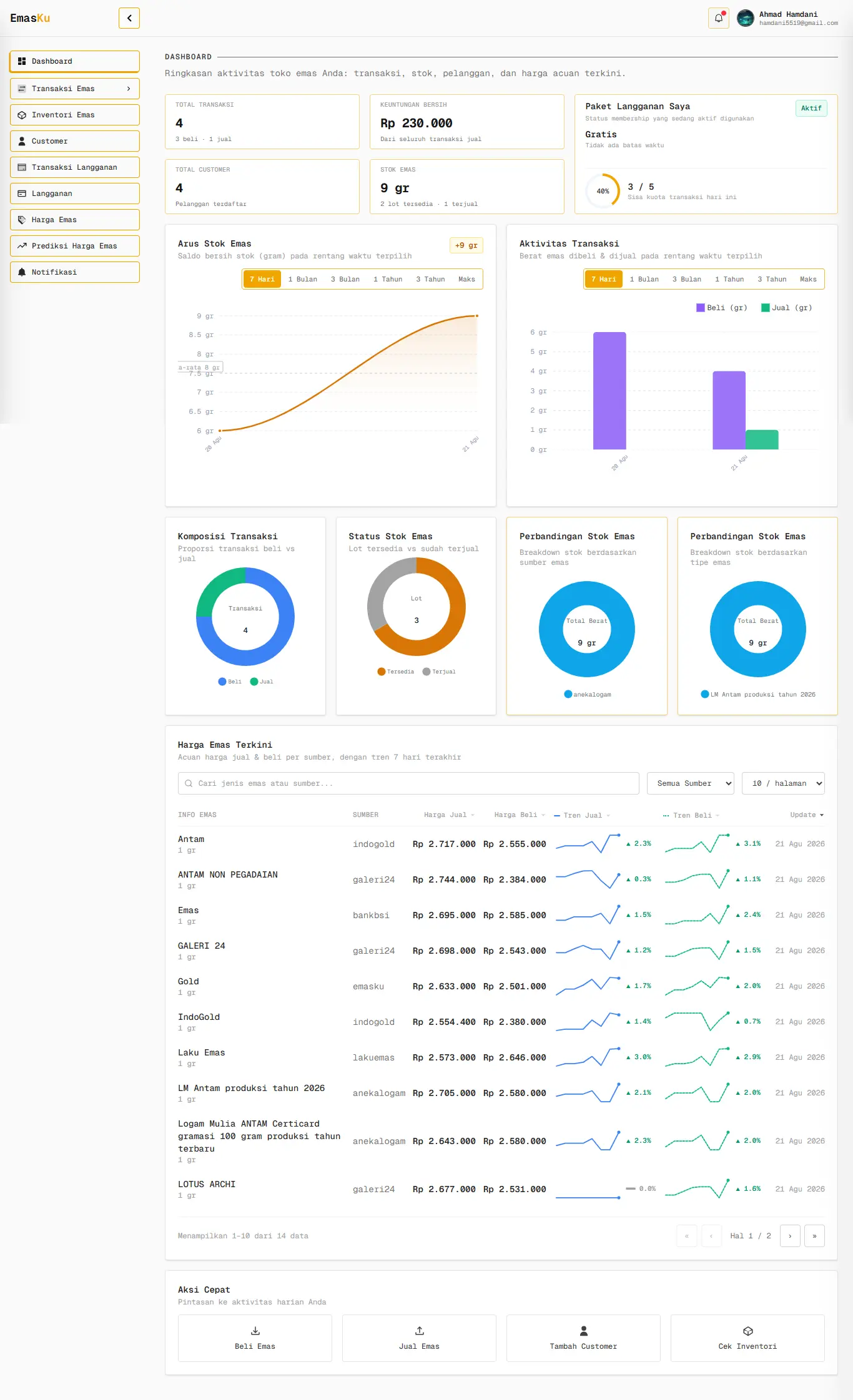Sort table by Harga Beli column
The width and height of the screenshot is (853, 1400).
click(x=520, y=815)
